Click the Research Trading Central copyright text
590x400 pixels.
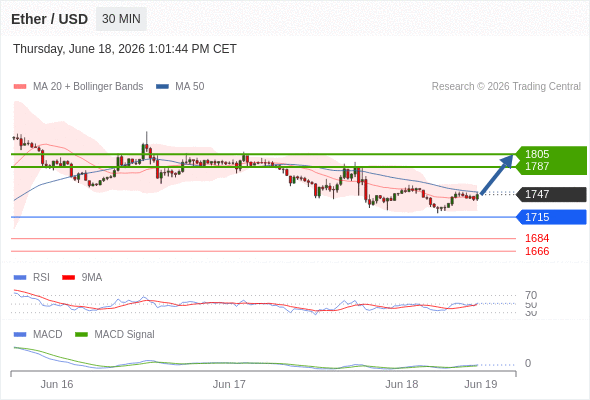tap(506, 87)
